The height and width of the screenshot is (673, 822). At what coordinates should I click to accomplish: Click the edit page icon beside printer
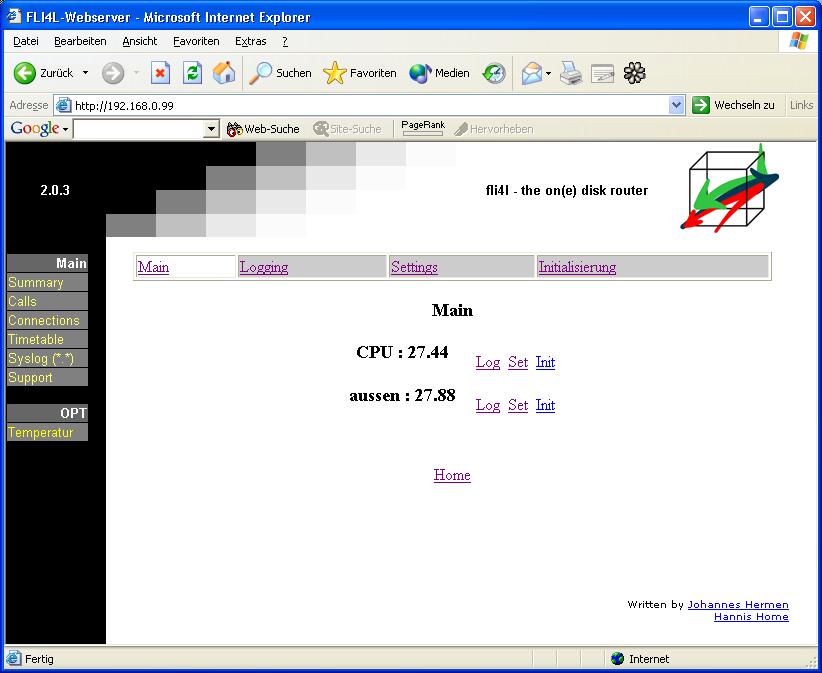602,73
